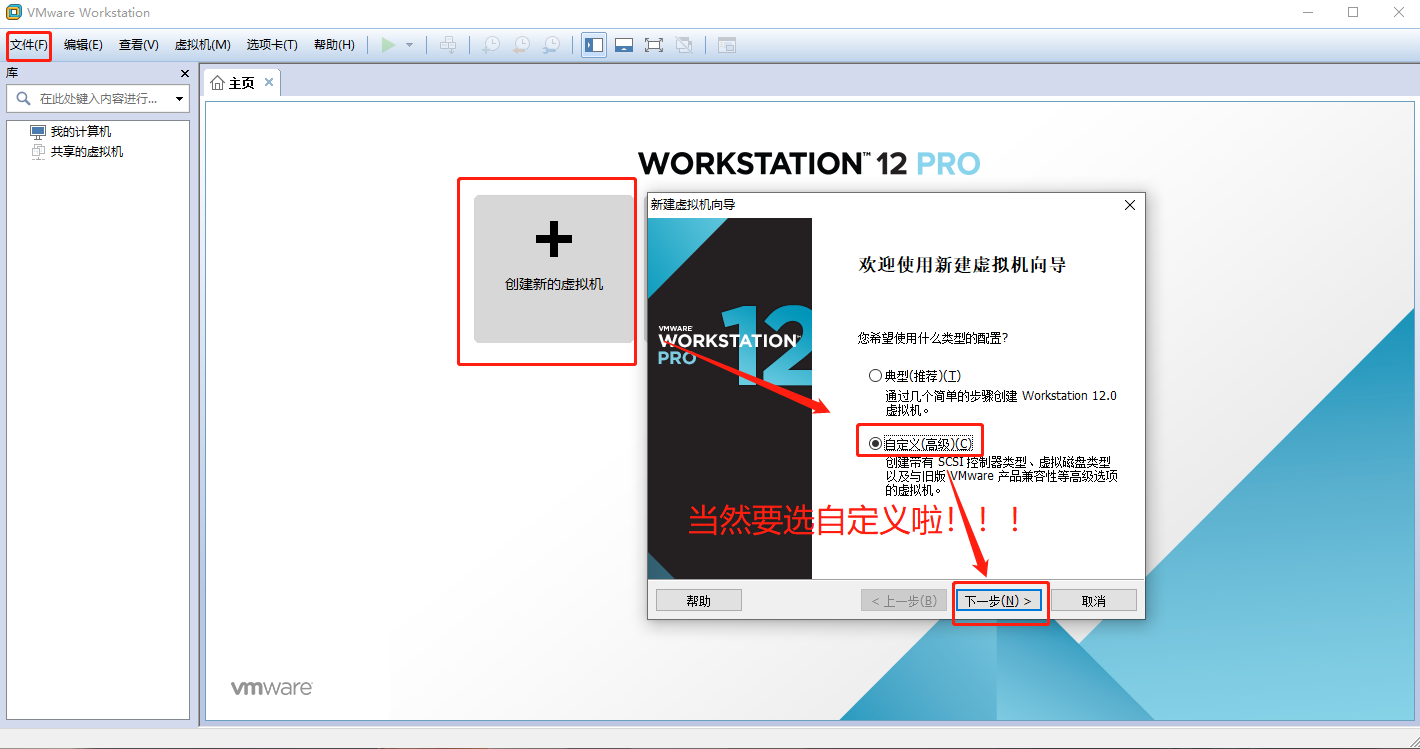1420x749 pixels.
Task: Open the 选项卡(T) menu
Action: [x=272, y=45]
